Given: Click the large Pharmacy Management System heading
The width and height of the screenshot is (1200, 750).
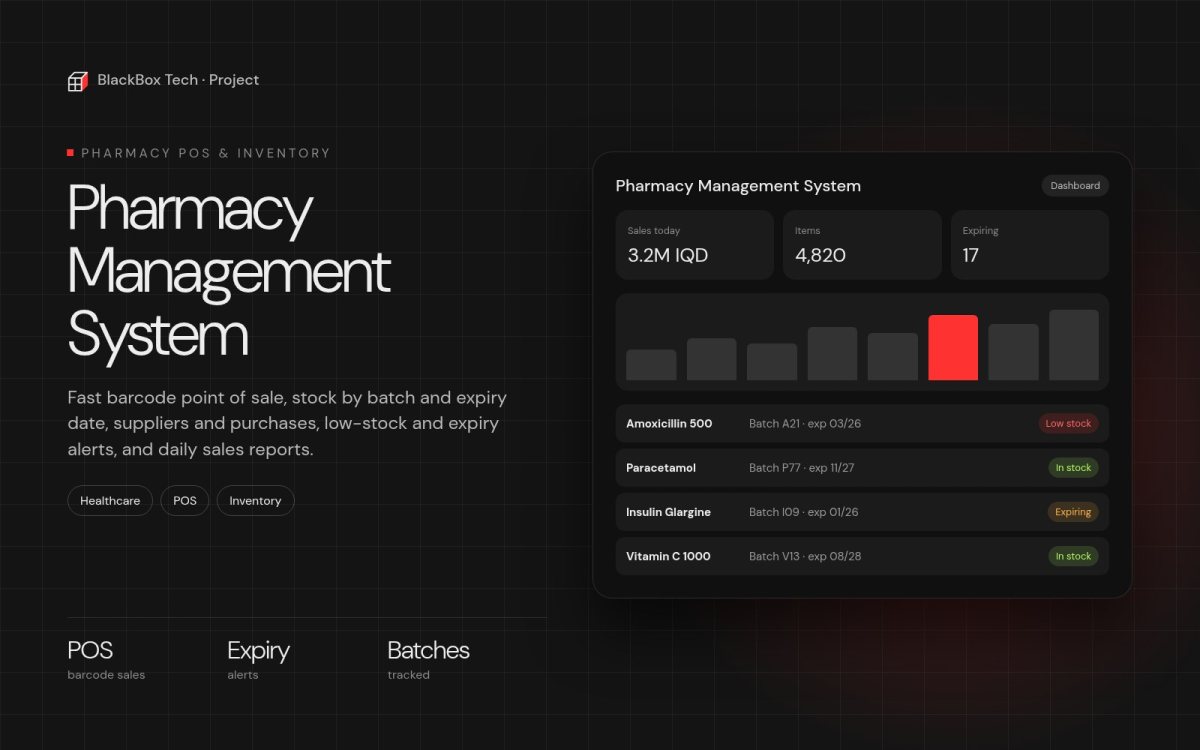Looking at the screenshot, I should [x=229, y=271].
